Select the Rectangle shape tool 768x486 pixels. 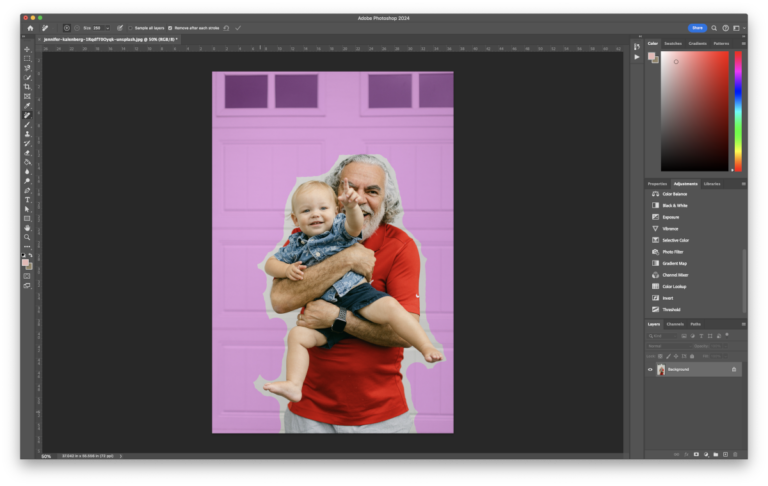click(27, 219)
